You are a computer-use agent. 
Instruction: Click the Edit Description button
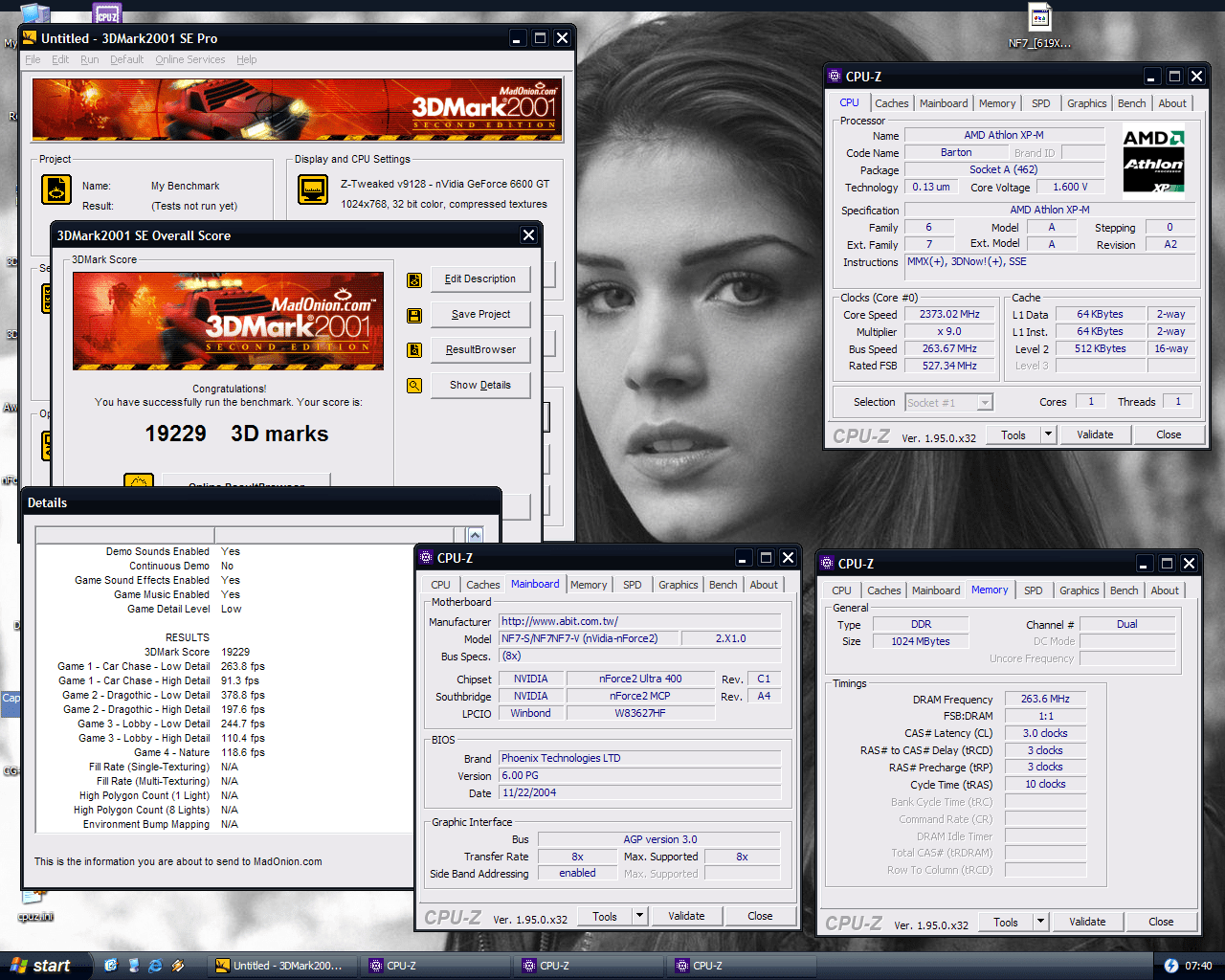(x=480, y=279)
